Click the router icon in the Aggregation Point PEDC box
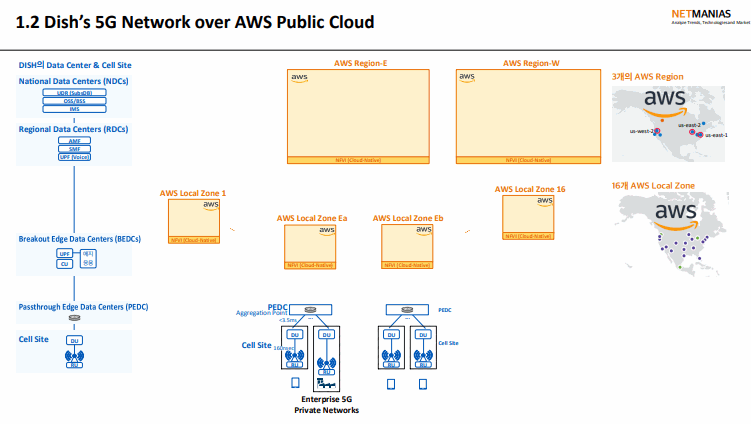The image size is (751, 424). [x=310, y=309]
